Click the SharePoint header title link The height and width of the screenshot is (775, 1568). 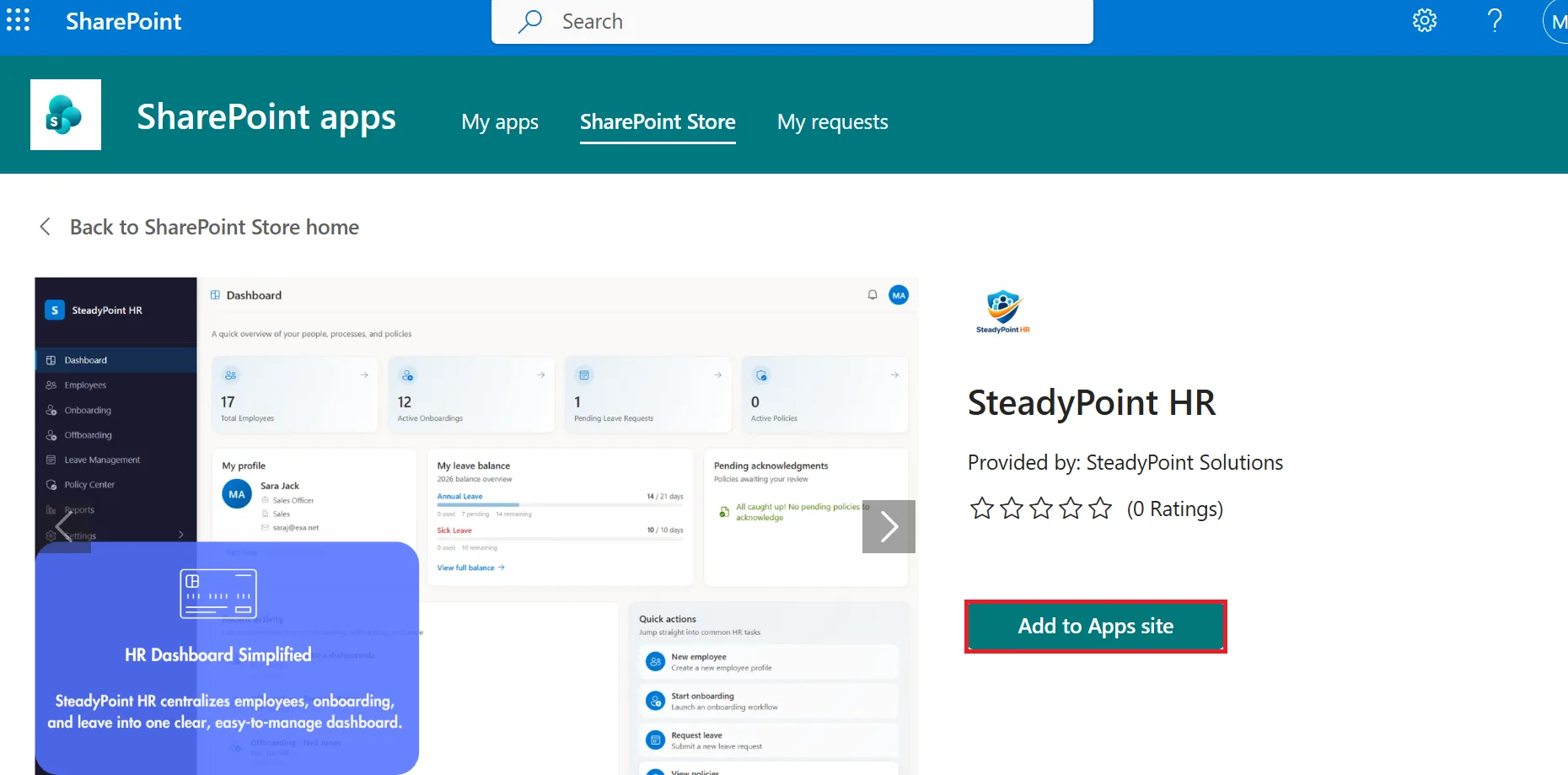123,21
